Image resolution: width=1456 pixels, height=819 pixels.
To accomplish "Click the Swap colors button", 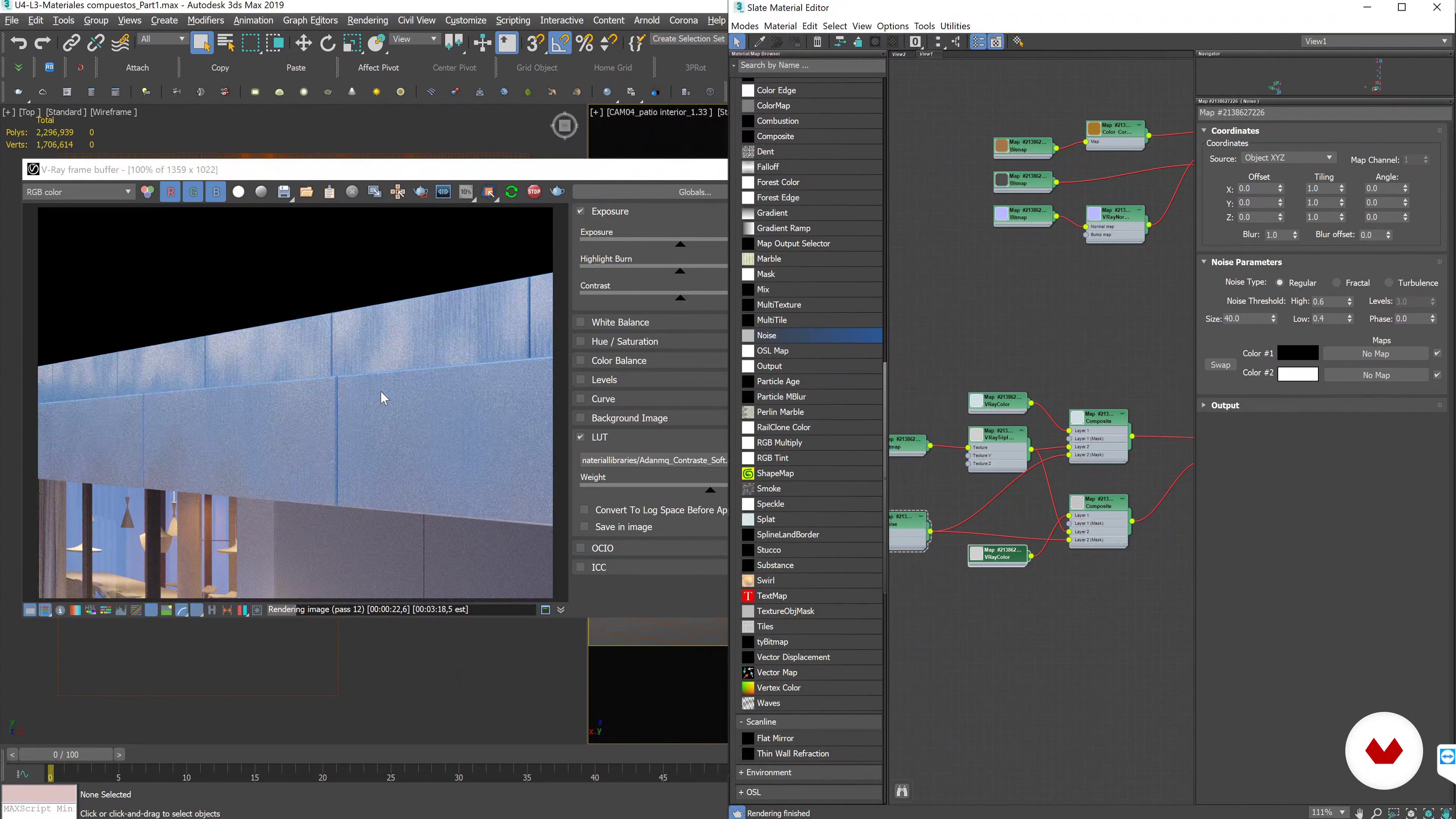I will (x=1220, y=365).
